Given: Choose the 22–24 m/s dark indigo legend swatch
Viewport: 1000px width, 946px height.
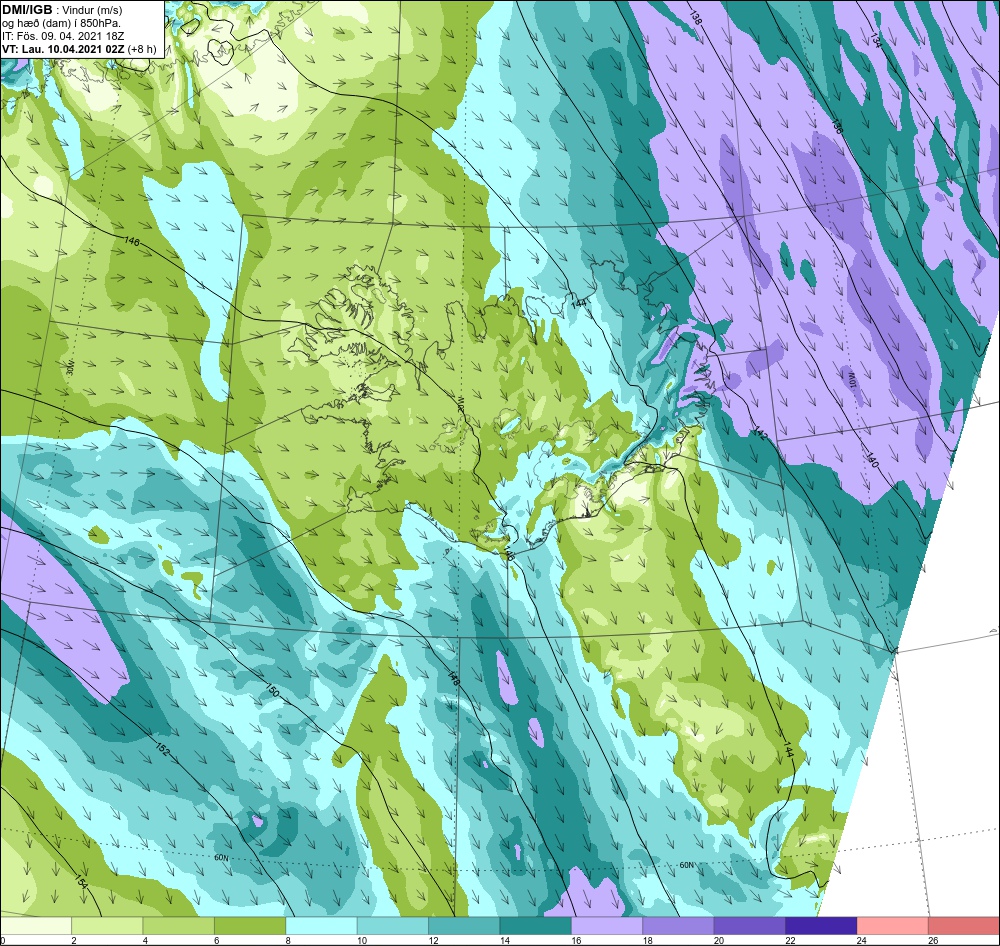Looking at the screenshot, I should coord(821,925).
